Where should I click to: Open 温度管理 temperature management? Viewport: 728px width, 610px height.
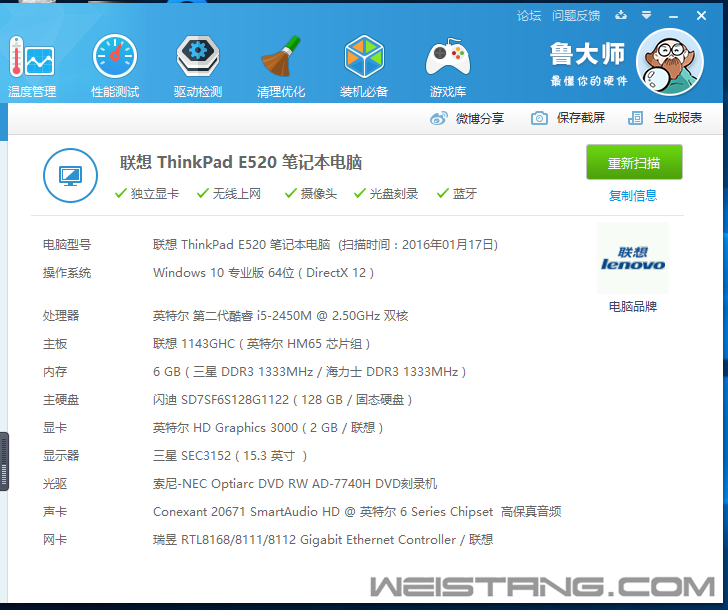pyautogui.click(x=31, y=67)
